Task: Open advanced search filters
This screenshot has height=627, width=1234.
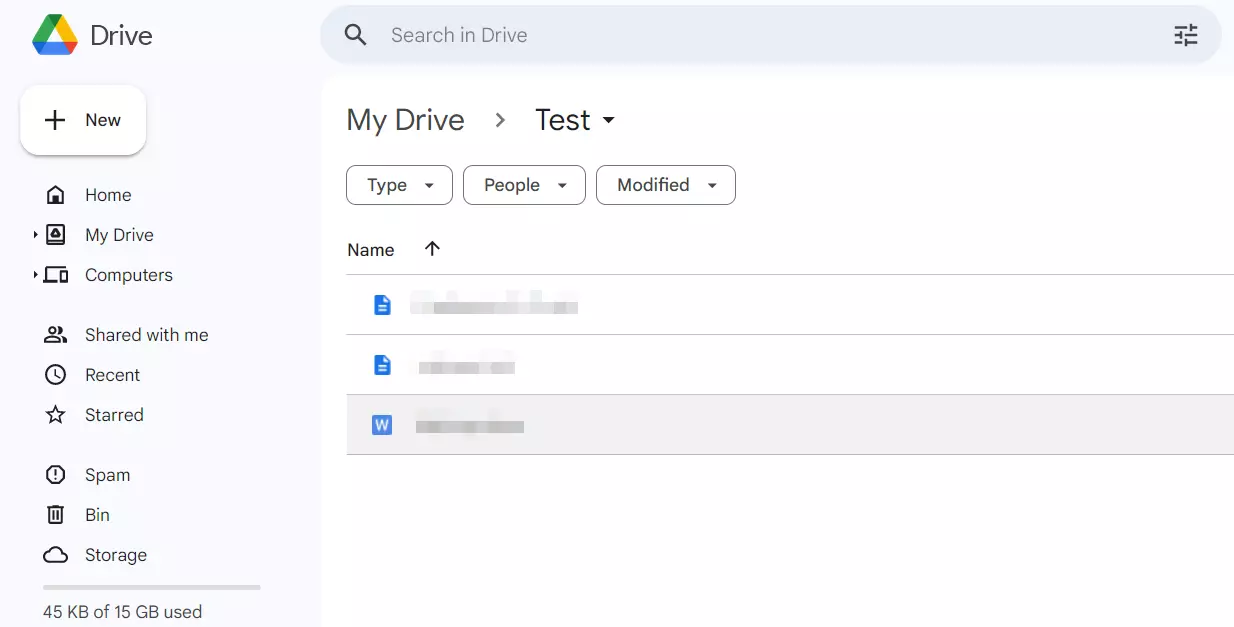Action: tap(1186, 34)
